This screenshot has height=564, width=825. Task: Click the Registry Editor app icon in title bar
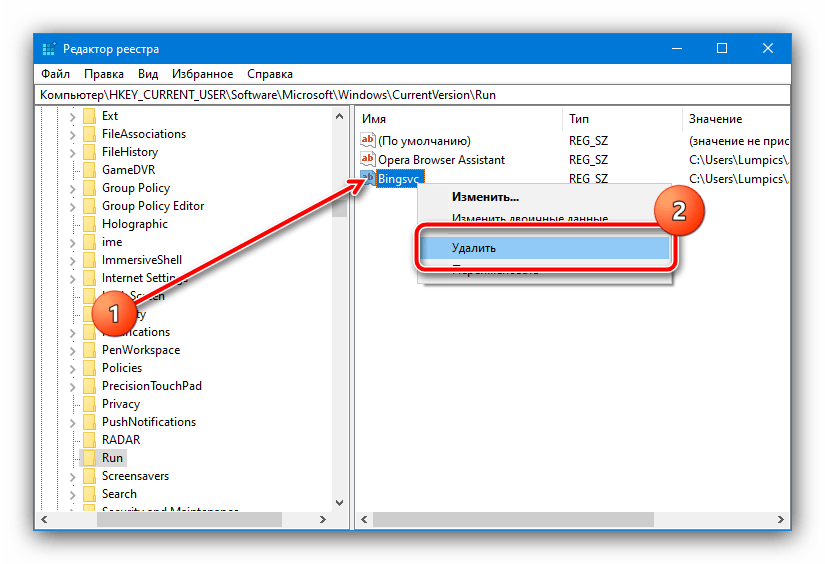(x=48, y=49)
